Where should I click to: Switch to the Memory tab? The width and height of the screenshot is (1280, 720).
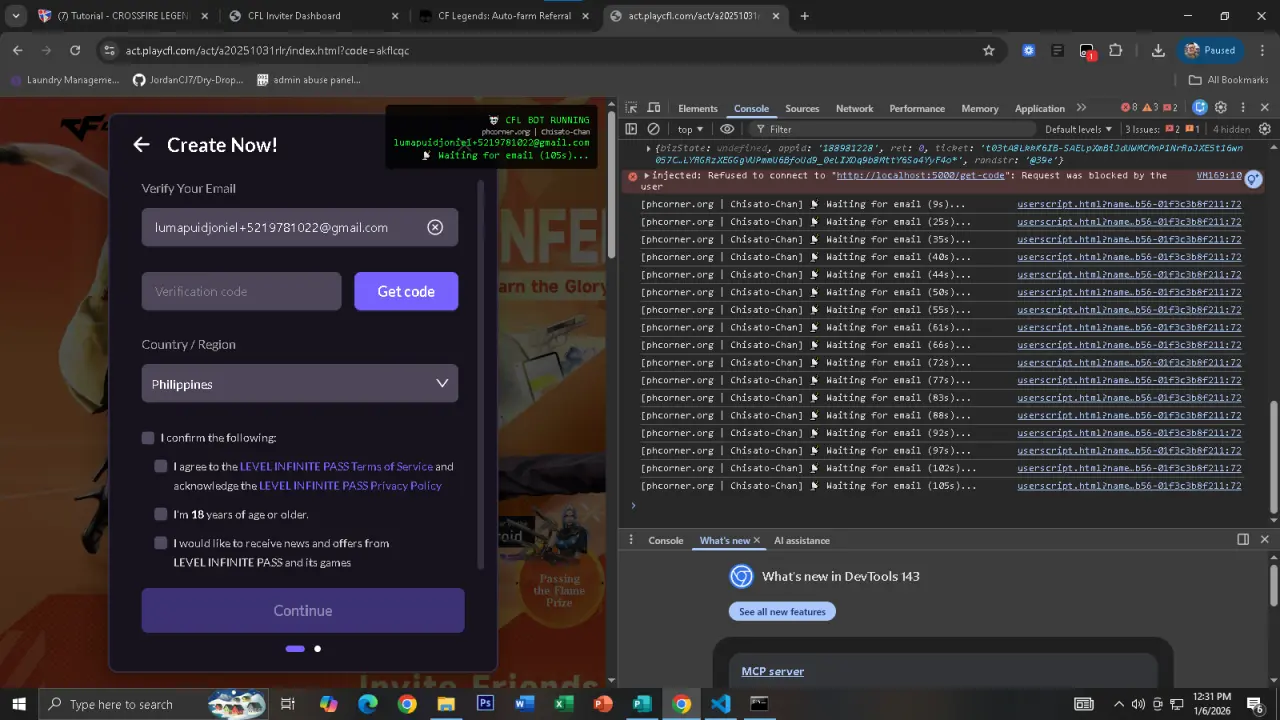click(980, 108)
